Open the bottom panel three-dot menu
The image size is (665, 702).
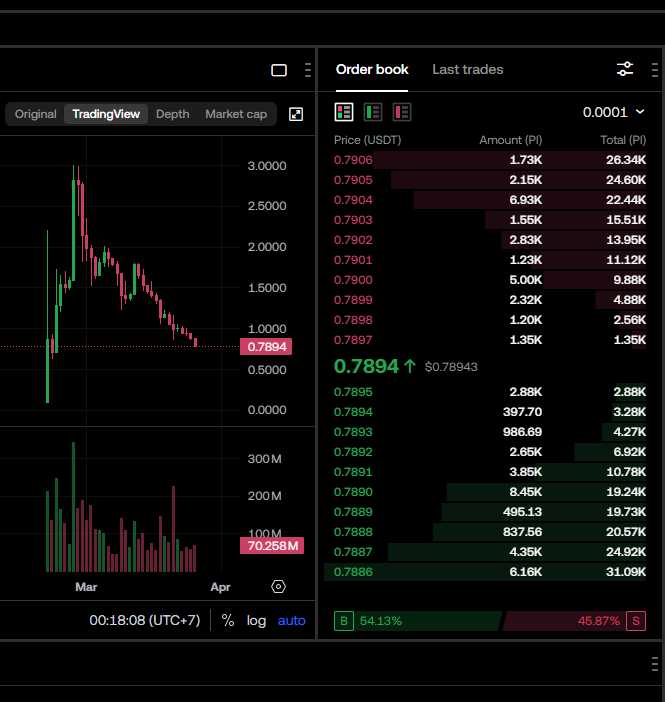[655, 664]
